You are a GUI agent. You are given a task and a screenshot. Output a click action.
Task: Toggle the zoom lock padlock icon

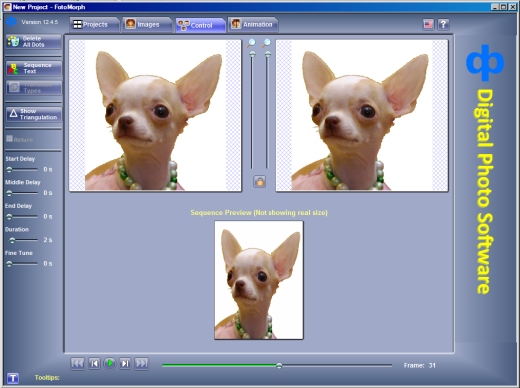259,182
